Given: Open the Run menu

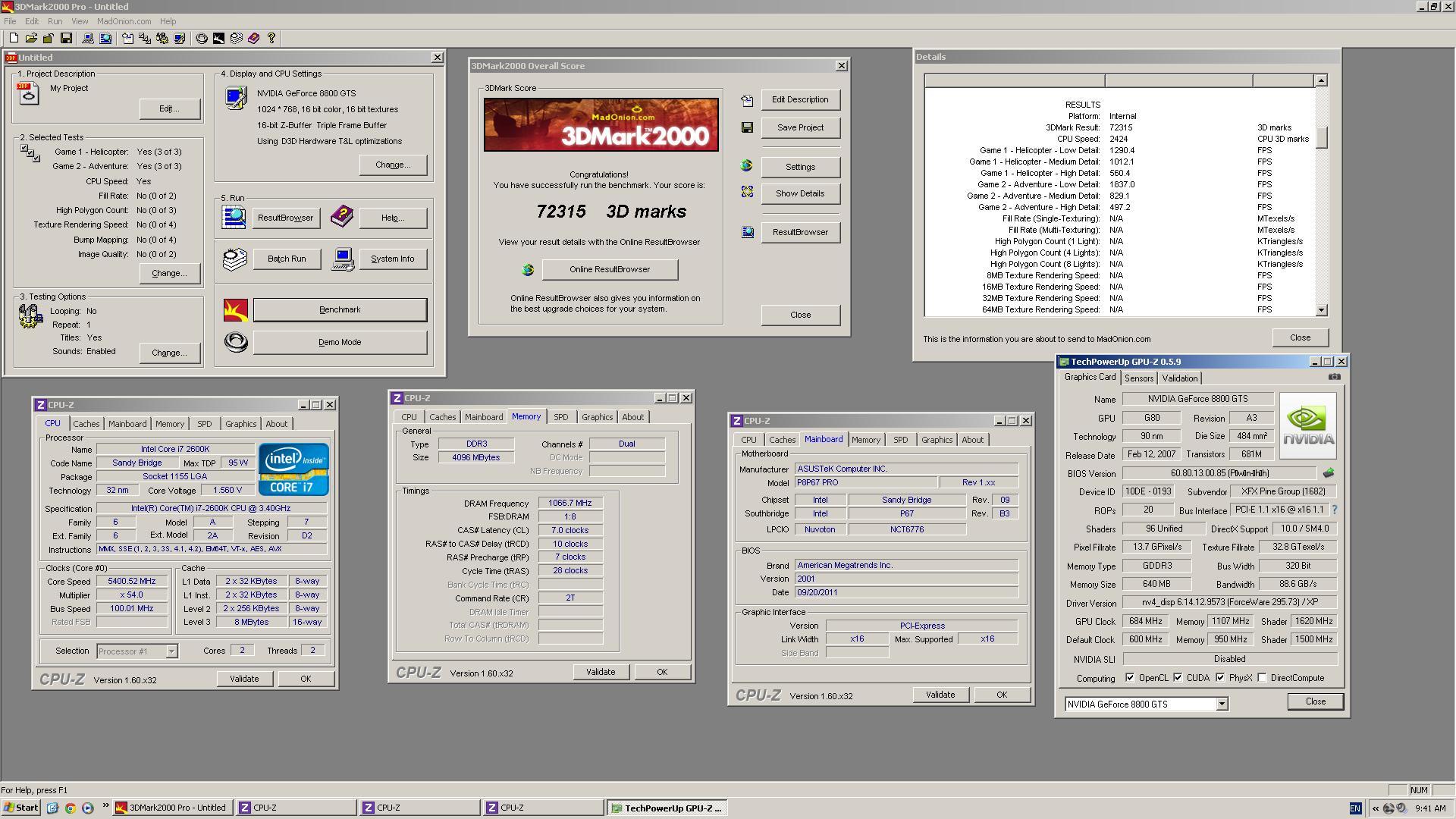Looking at the screenshot, I should point(55,21).
